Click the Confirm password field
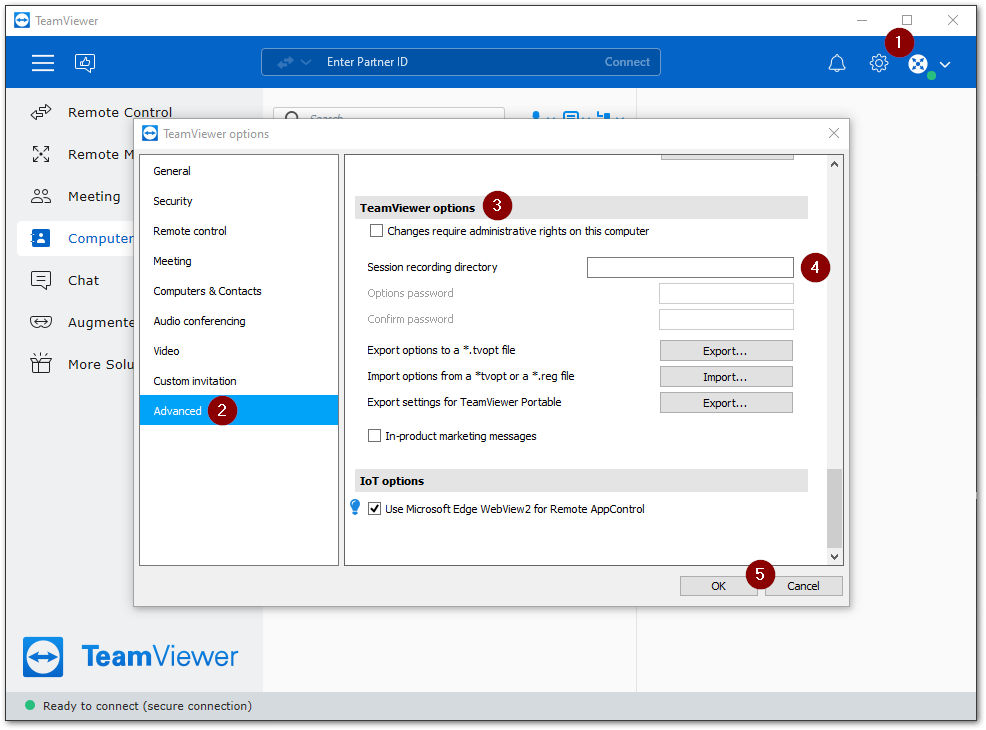Image resolution: width=986 pixels, height=730 pixels. click(726, 319)
